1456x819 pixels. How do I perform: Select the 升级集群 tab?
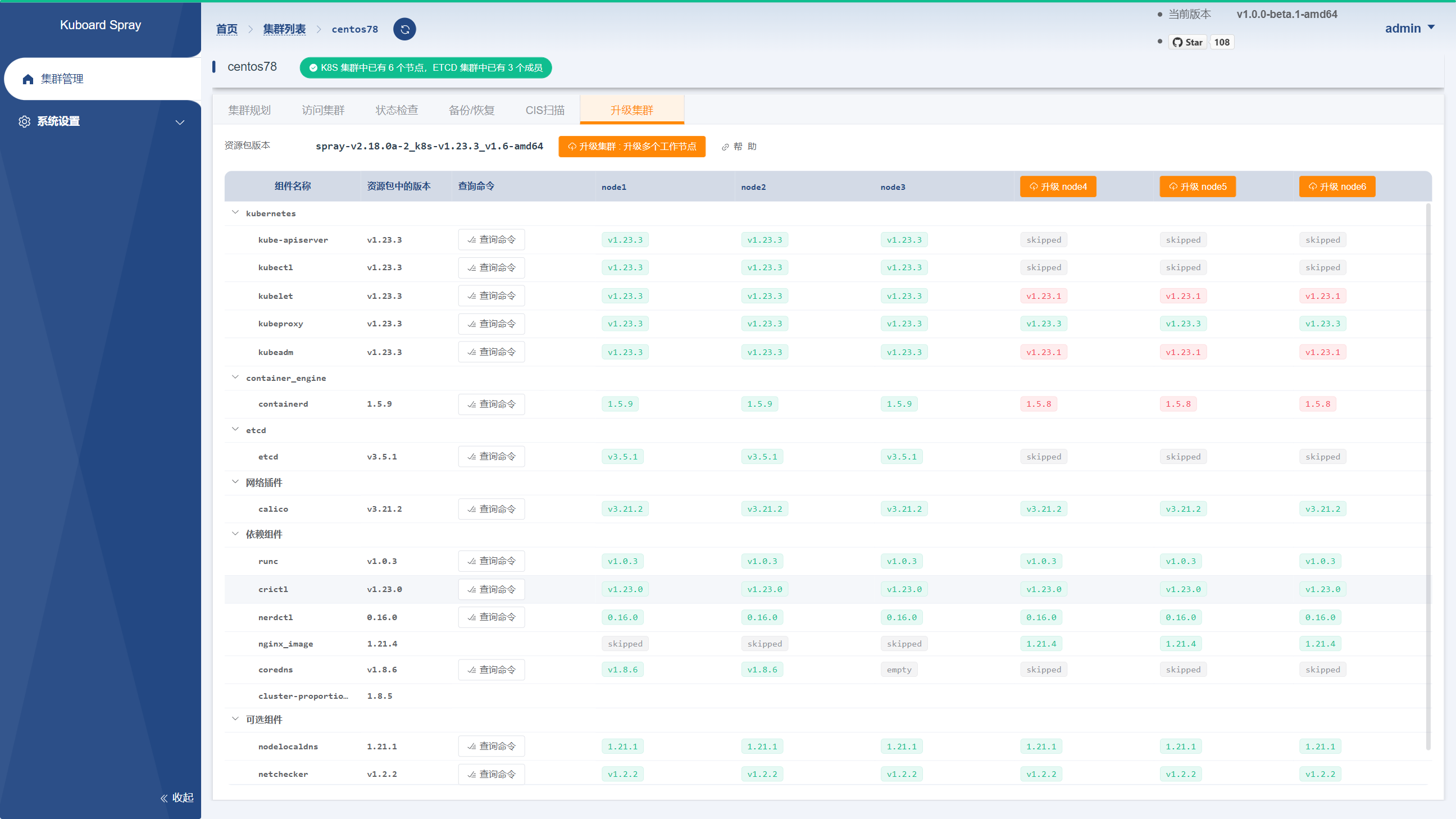(x=631, y=110)
